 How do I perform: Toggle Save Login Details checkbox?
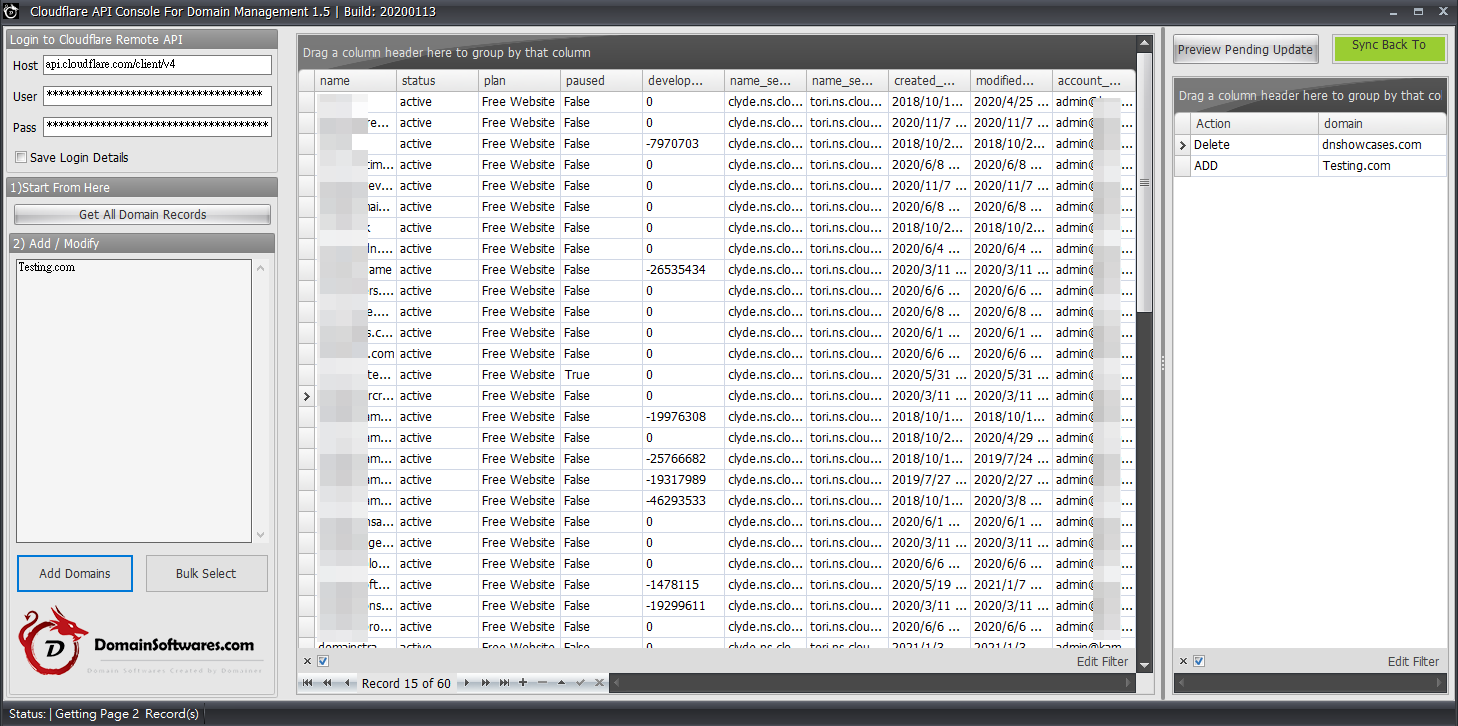click(x=21, y=158)
